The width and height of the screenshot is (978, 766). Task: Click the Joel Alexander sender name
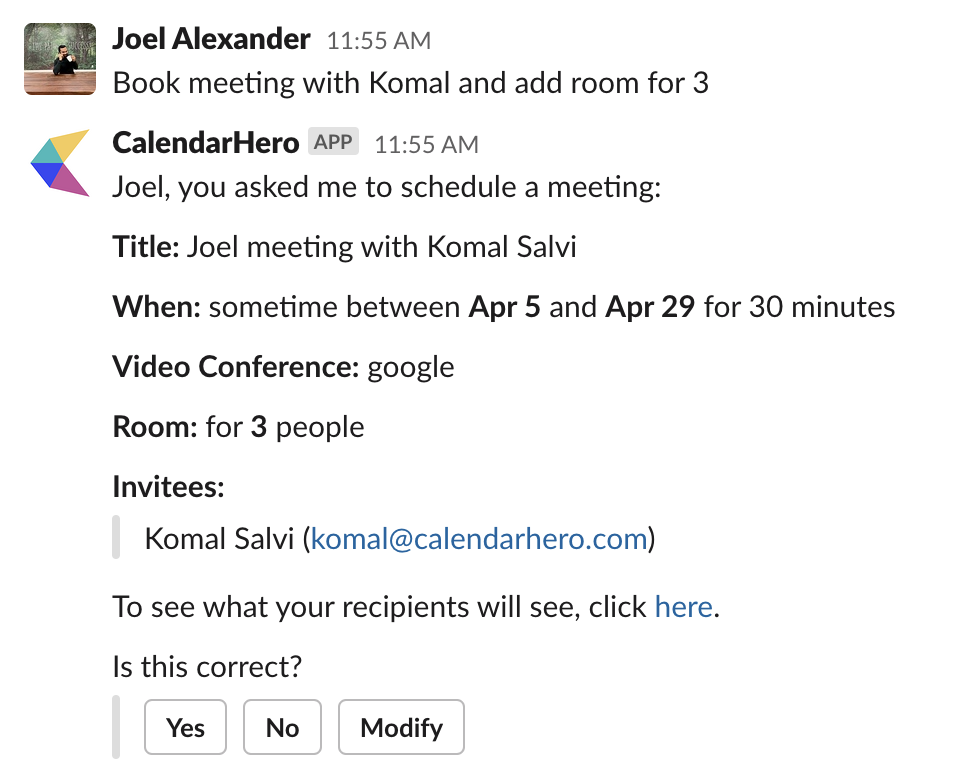pos(211,40)
